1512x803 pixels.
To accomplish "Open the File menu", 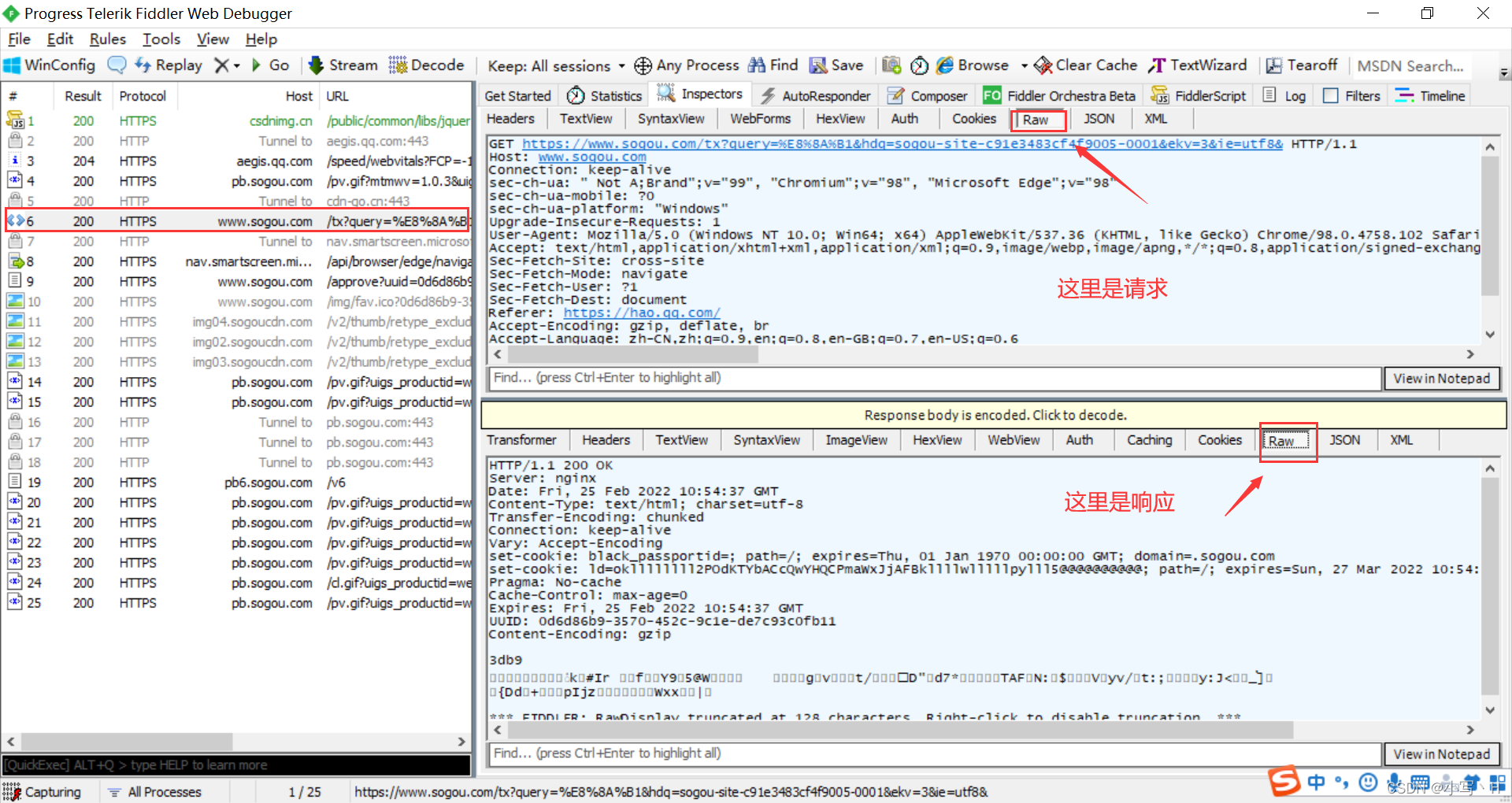I will [x=19, y=39].
